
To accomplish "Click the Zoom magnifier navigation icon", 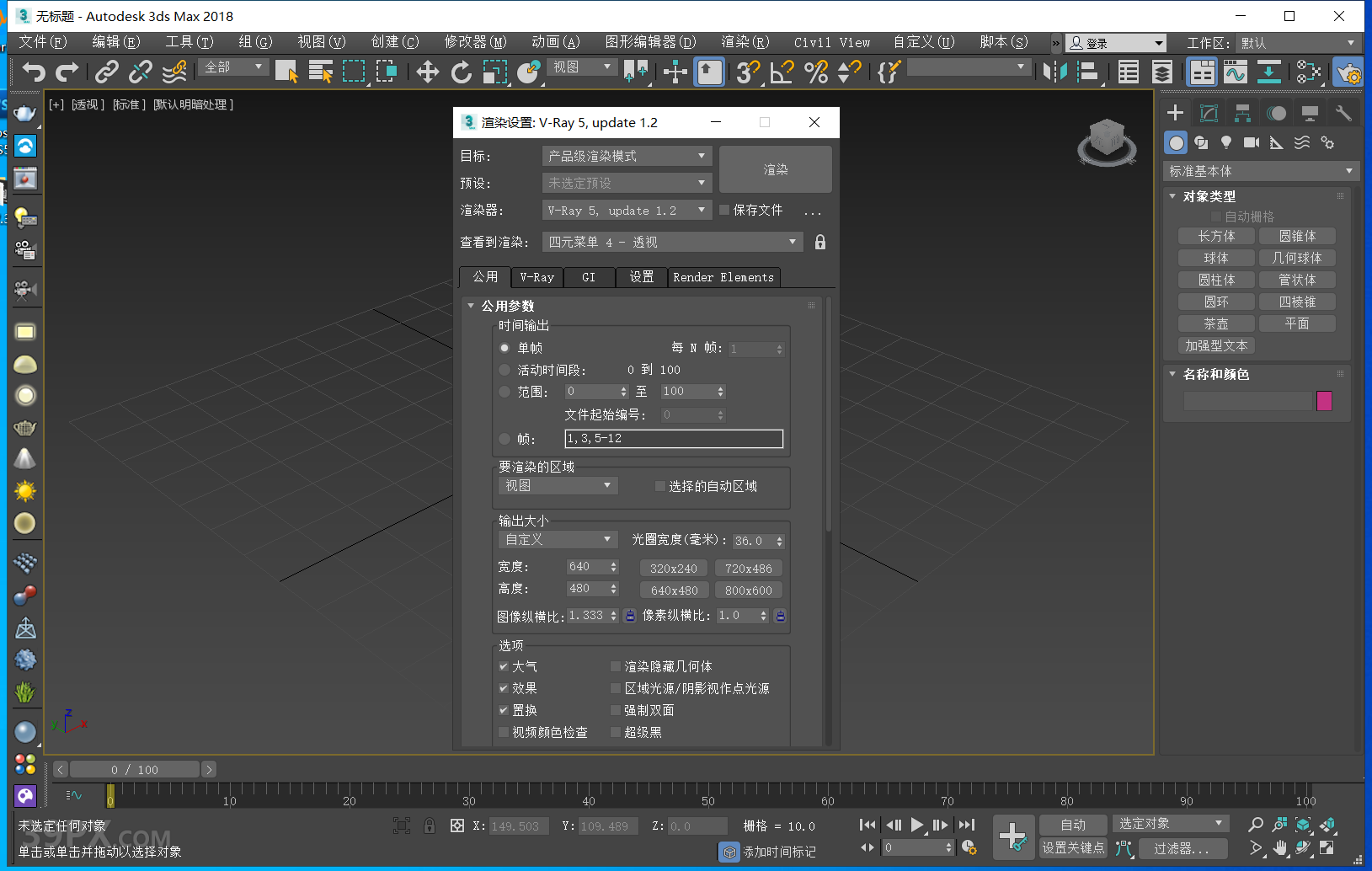I will [x=1256, y=825].
